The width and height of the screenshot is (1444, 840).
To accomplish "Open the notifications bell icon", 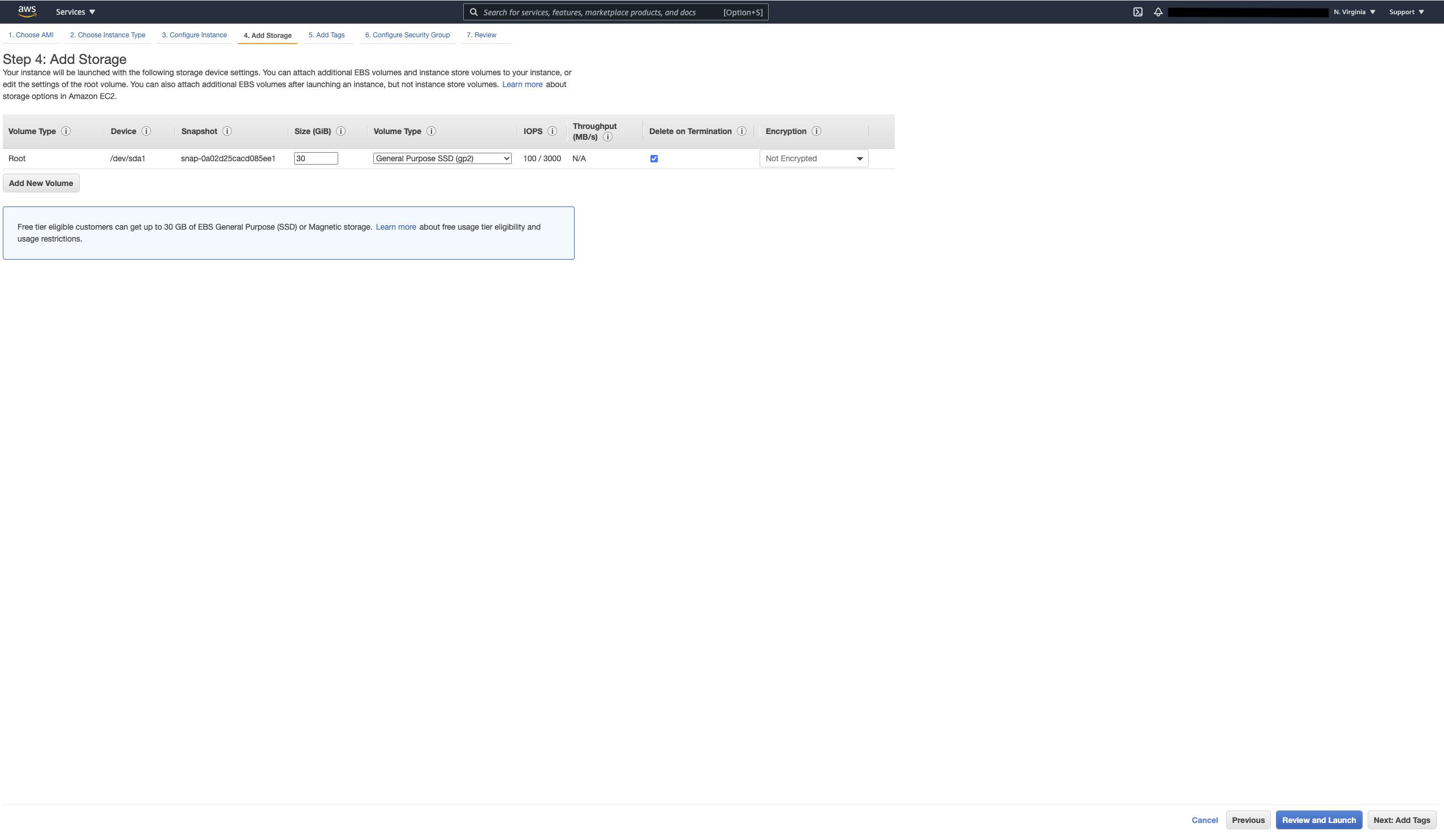I will point(1157,12).
